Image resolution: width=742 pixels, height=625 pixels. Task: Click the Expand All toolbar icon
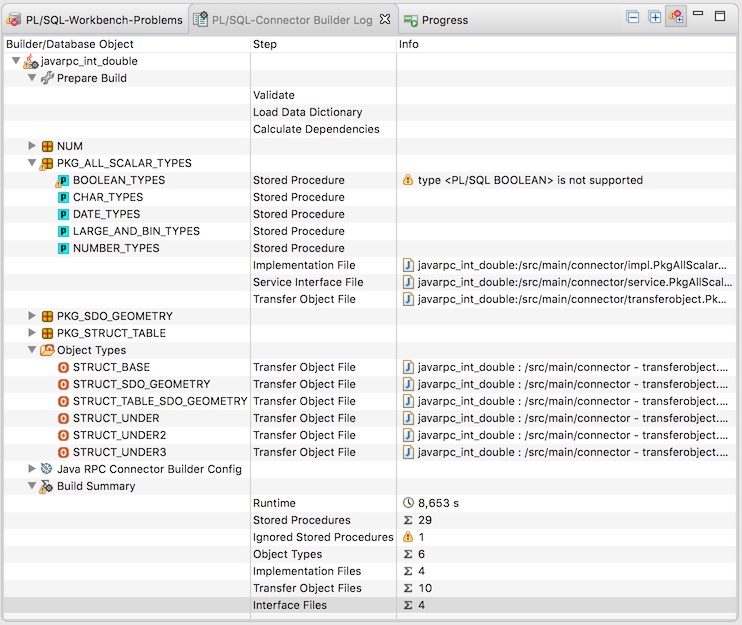point(654,18)
